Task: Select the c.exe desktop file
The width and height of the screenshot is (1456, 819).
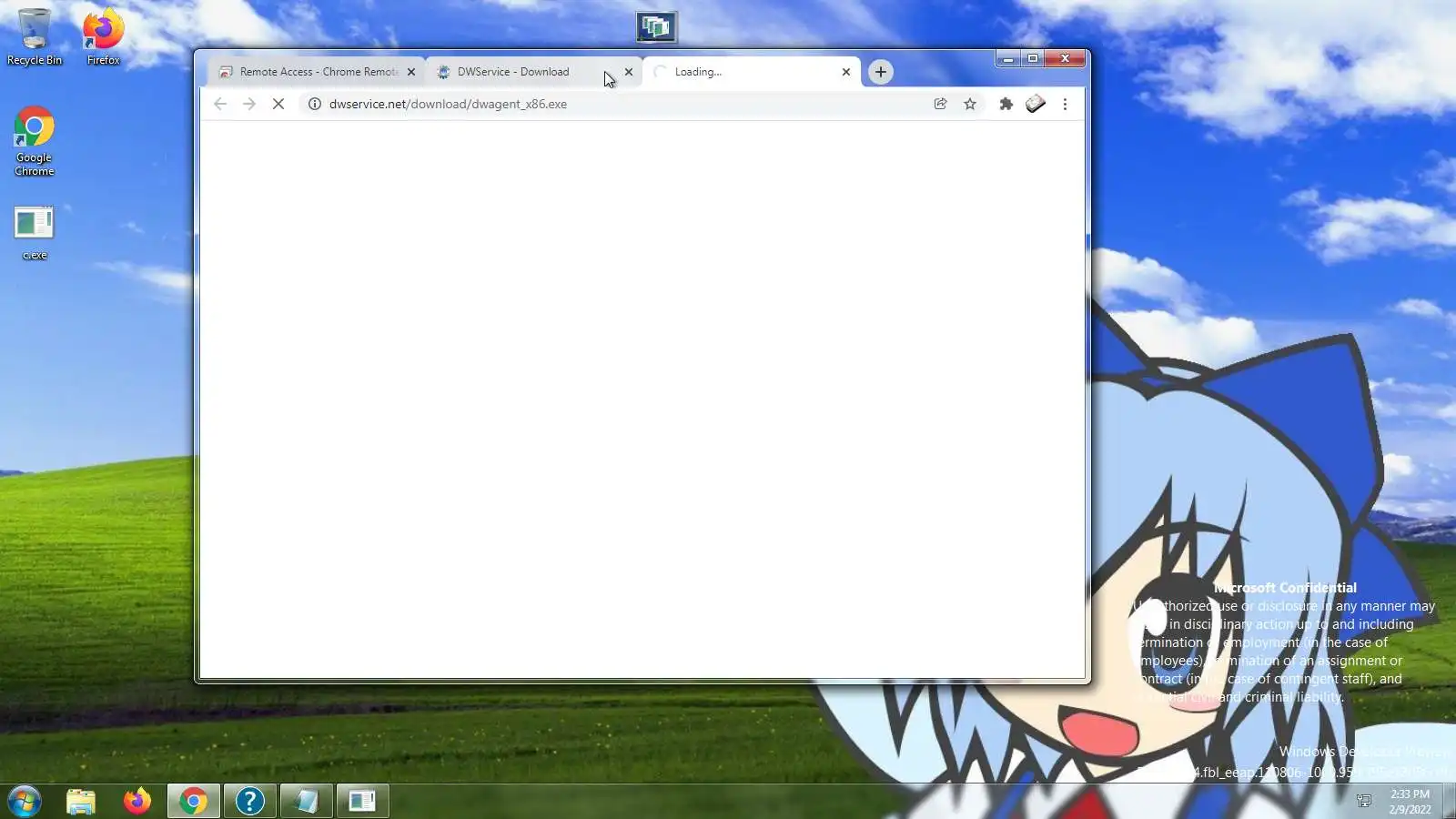Action: pos(35,234)
